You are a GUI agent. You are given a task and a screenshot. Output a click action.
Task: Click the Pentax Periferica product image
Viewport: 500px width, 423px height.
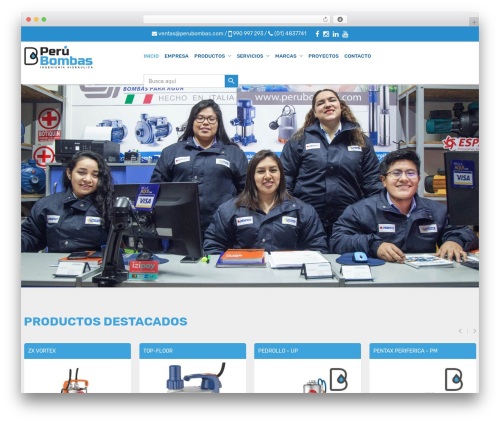tap(423, 376)
